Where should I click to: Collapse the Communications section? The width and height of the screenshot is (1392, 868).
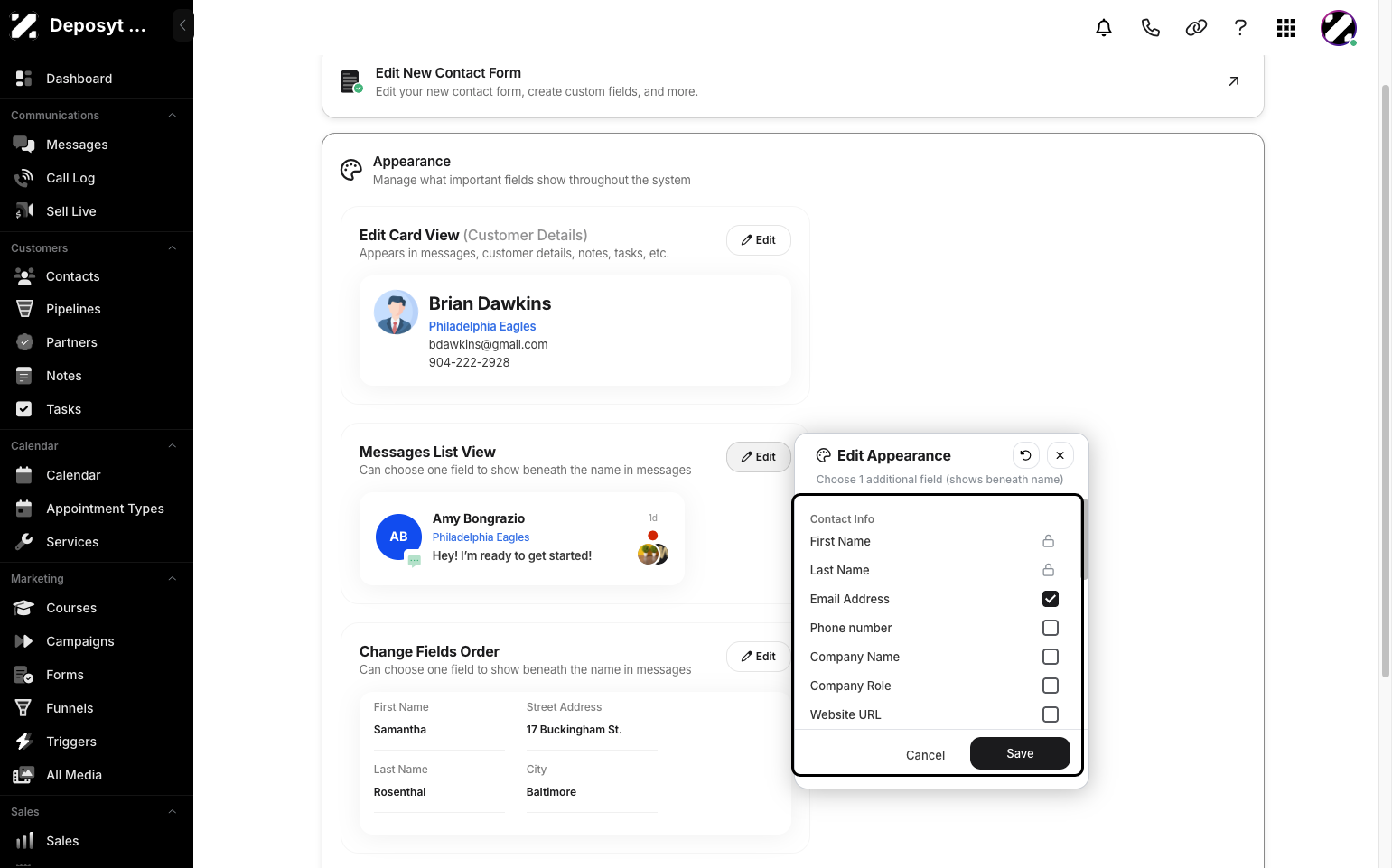tap(173, 116)
